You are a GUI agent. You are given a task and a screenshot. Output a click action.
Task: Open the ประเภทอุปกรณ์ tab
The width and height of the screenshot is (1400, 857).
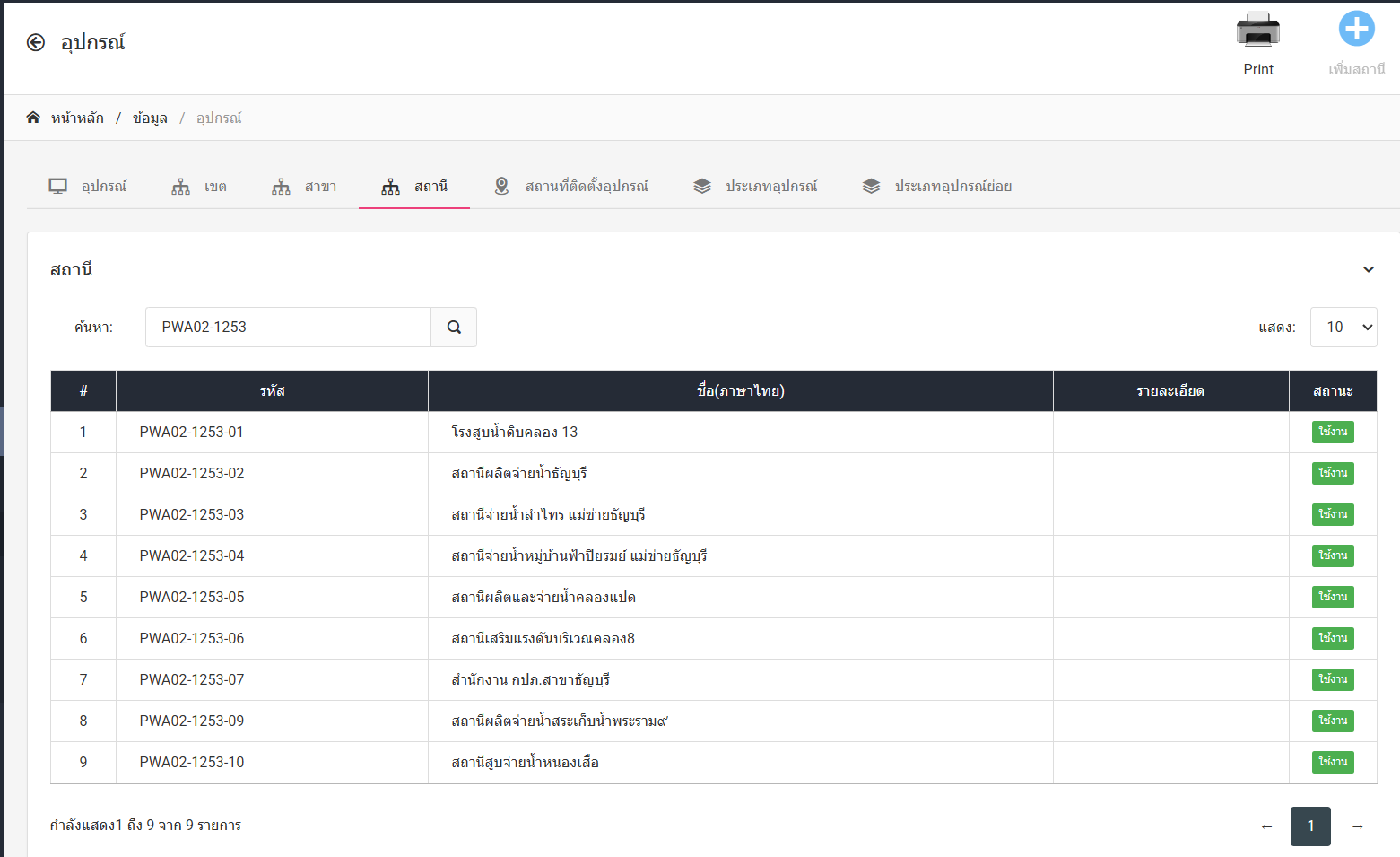click(x=755, y=187)
